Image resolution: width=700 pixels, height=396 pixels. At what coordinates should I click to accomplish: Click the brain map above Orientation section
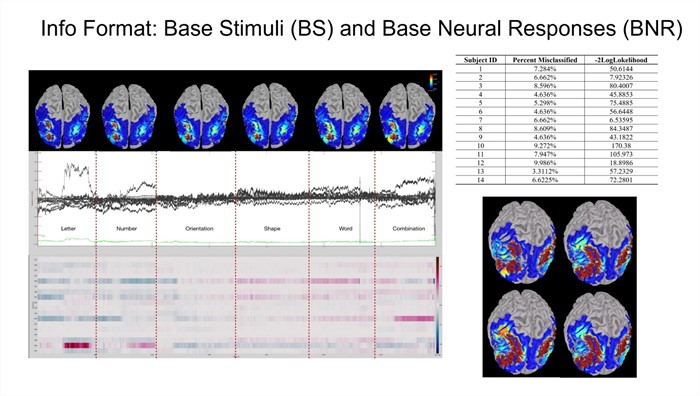coord(201,116)
